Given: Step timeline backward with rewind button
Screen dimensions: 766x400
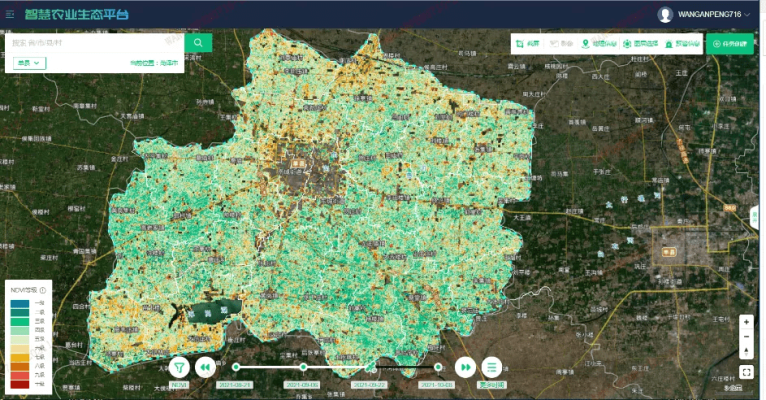Looking at the screenshot, I should pyautogui.click(x=205, y=367).
